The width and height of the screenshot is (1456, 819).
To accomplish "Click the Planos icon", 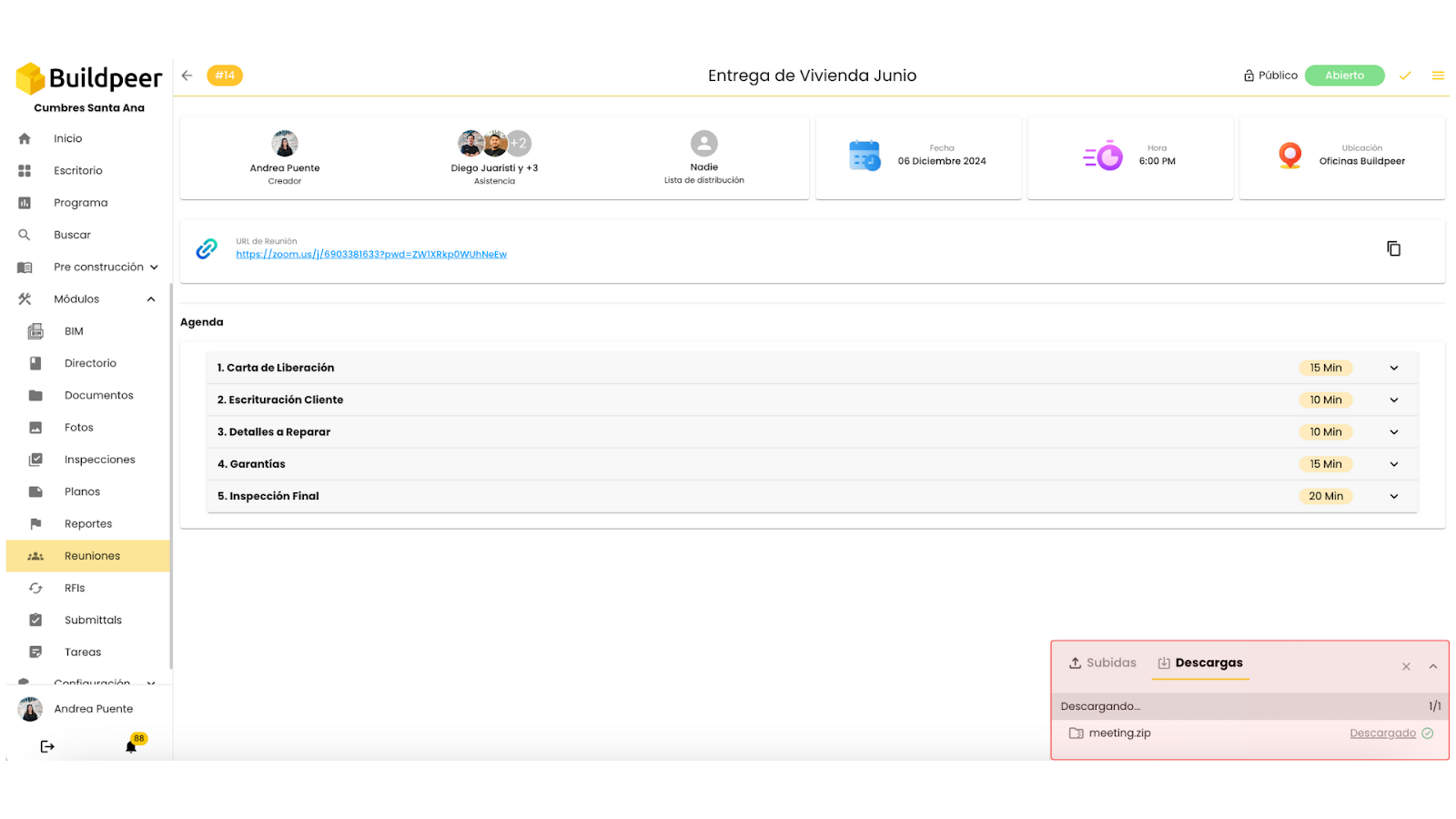I will (35, 491).
